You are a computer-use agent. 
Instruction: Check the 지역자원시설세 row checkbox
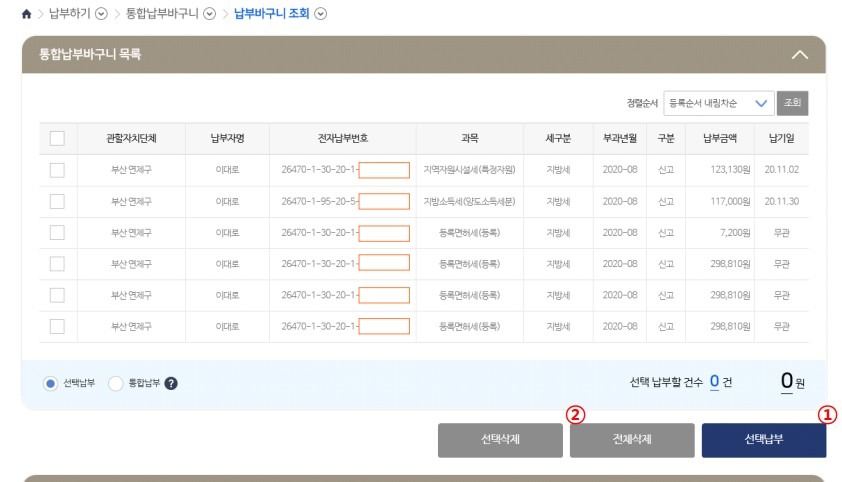point(57,170)
